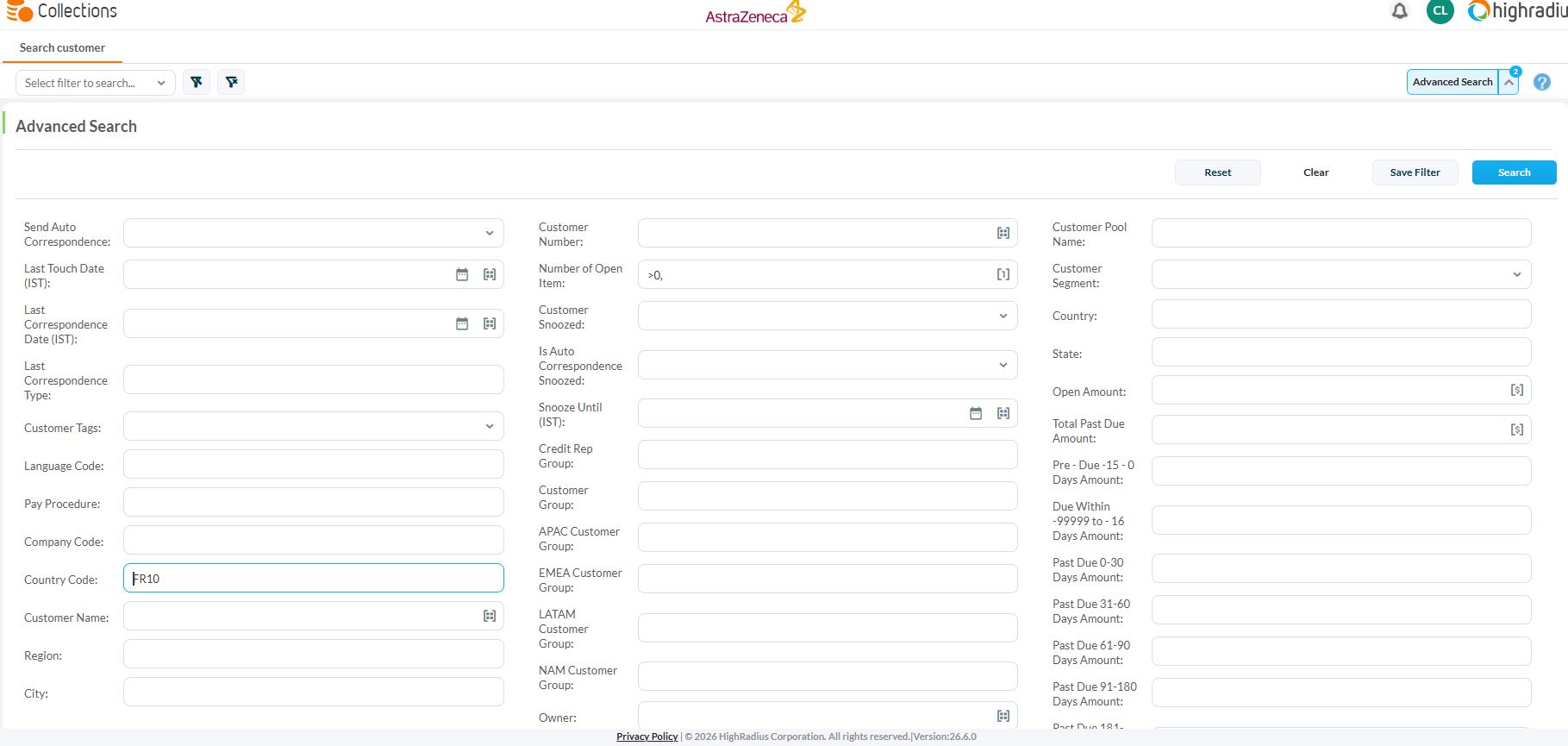Click into Credit Rep Group field
The width and height of the screenshot is (1568, 746).
tap(828, 454)
